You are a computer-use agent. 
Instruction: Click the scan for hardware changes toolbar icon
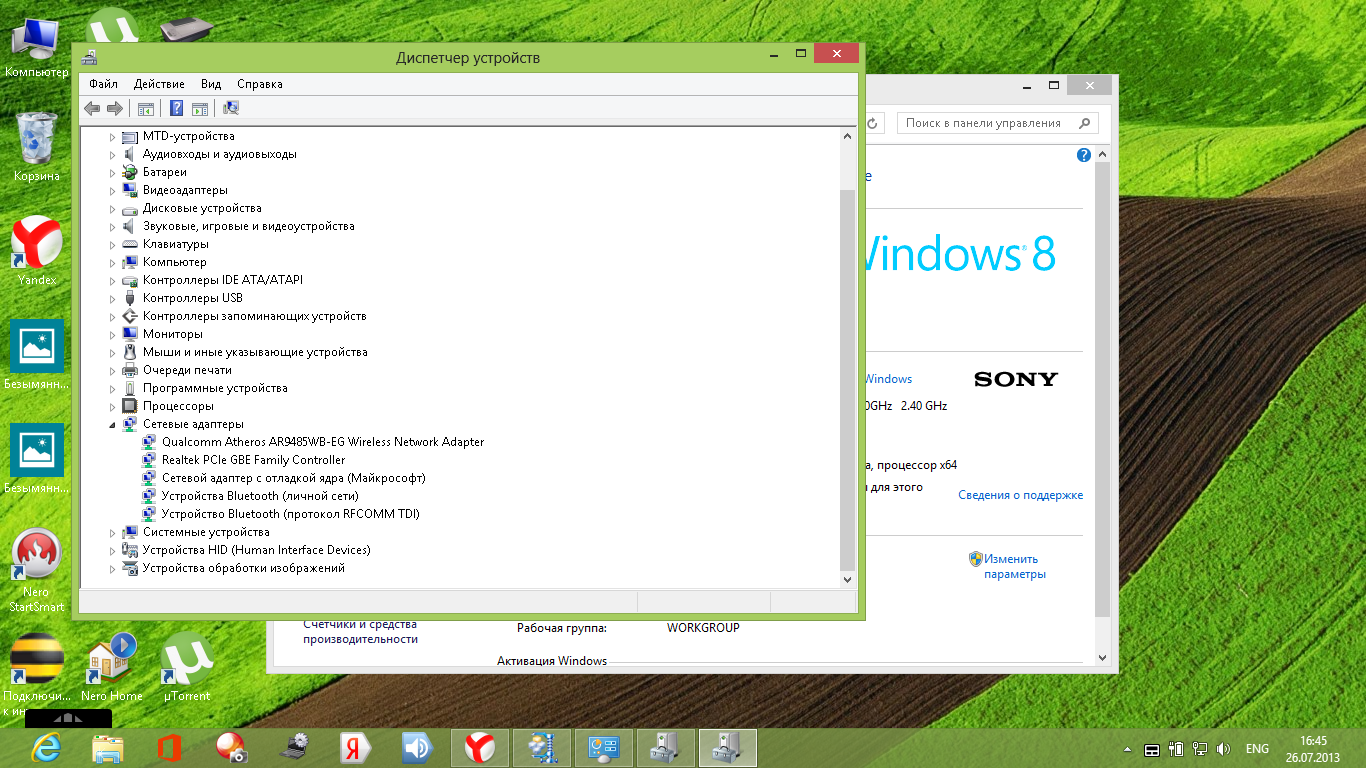tap(231, 109)
